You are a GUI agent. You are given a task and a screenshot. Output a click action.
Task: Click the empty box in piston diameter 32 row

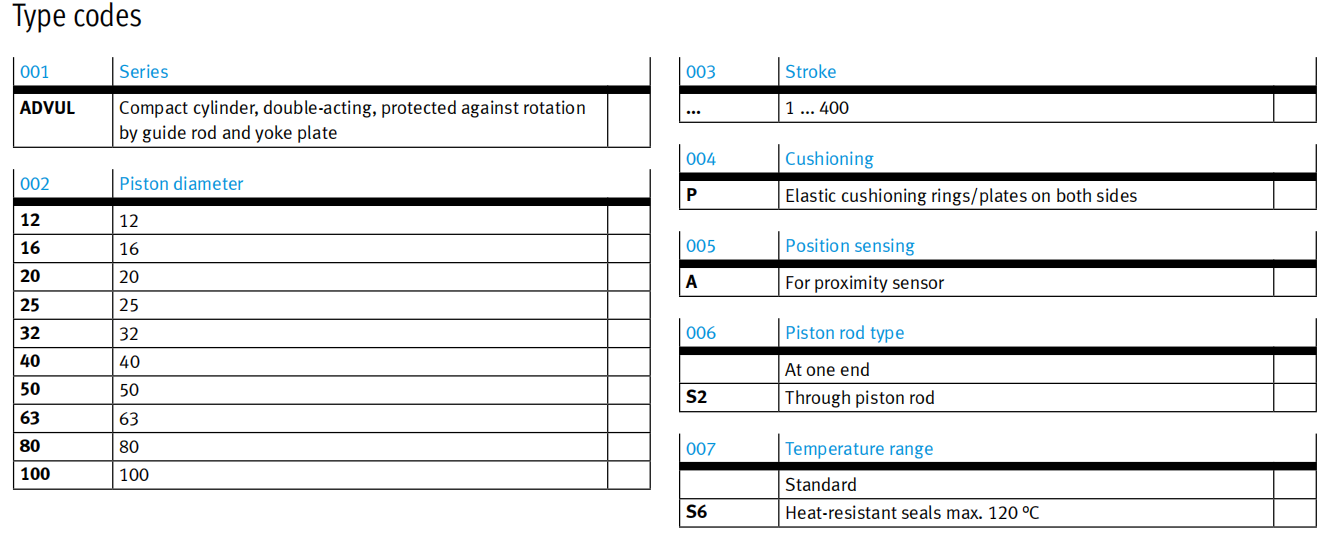point(629,333)
